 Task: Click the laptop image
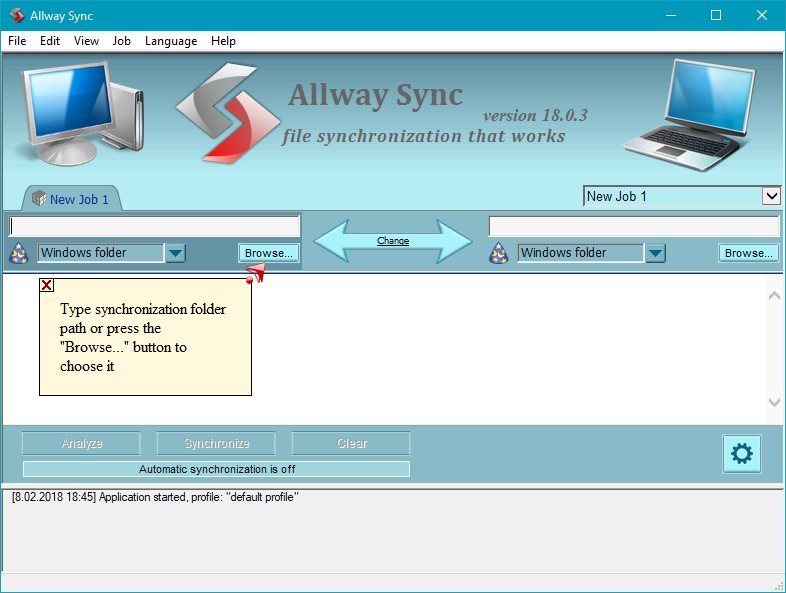pos(690,115)
